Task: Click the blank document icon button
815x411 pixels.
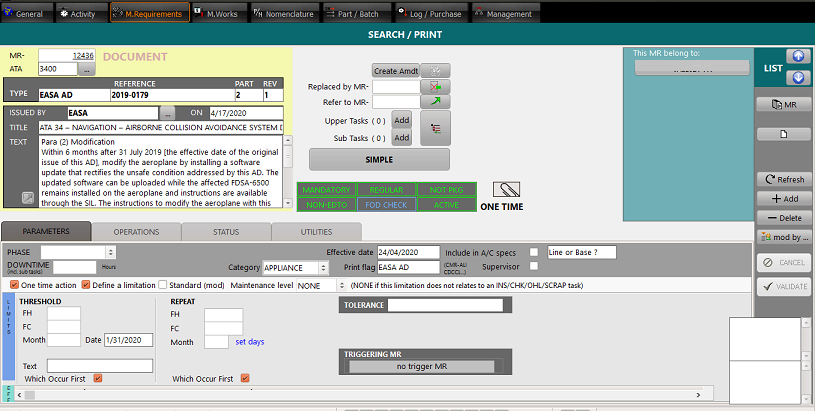Action: pos(784,134)
